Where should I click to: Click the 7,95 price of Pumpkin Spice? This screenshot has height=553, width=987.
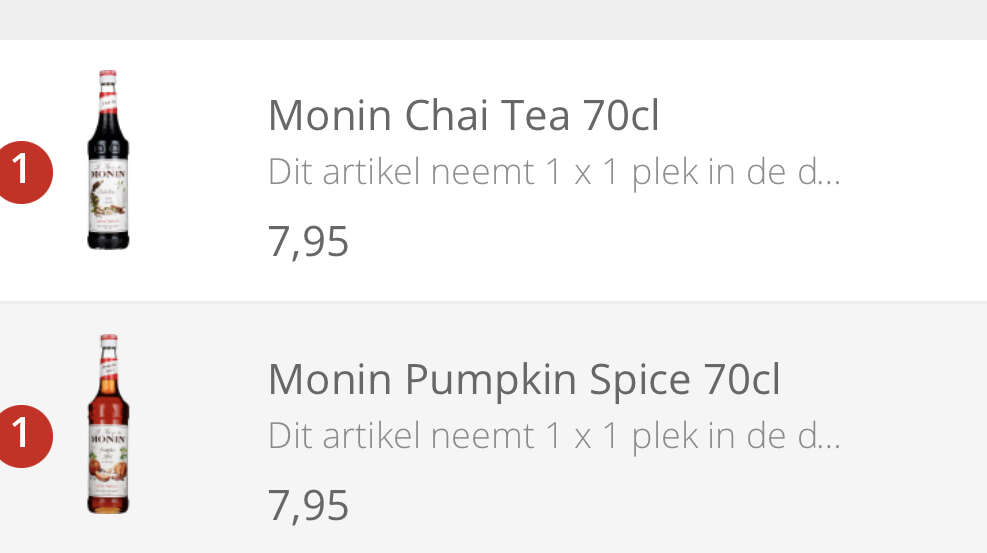tap(308, 506)
